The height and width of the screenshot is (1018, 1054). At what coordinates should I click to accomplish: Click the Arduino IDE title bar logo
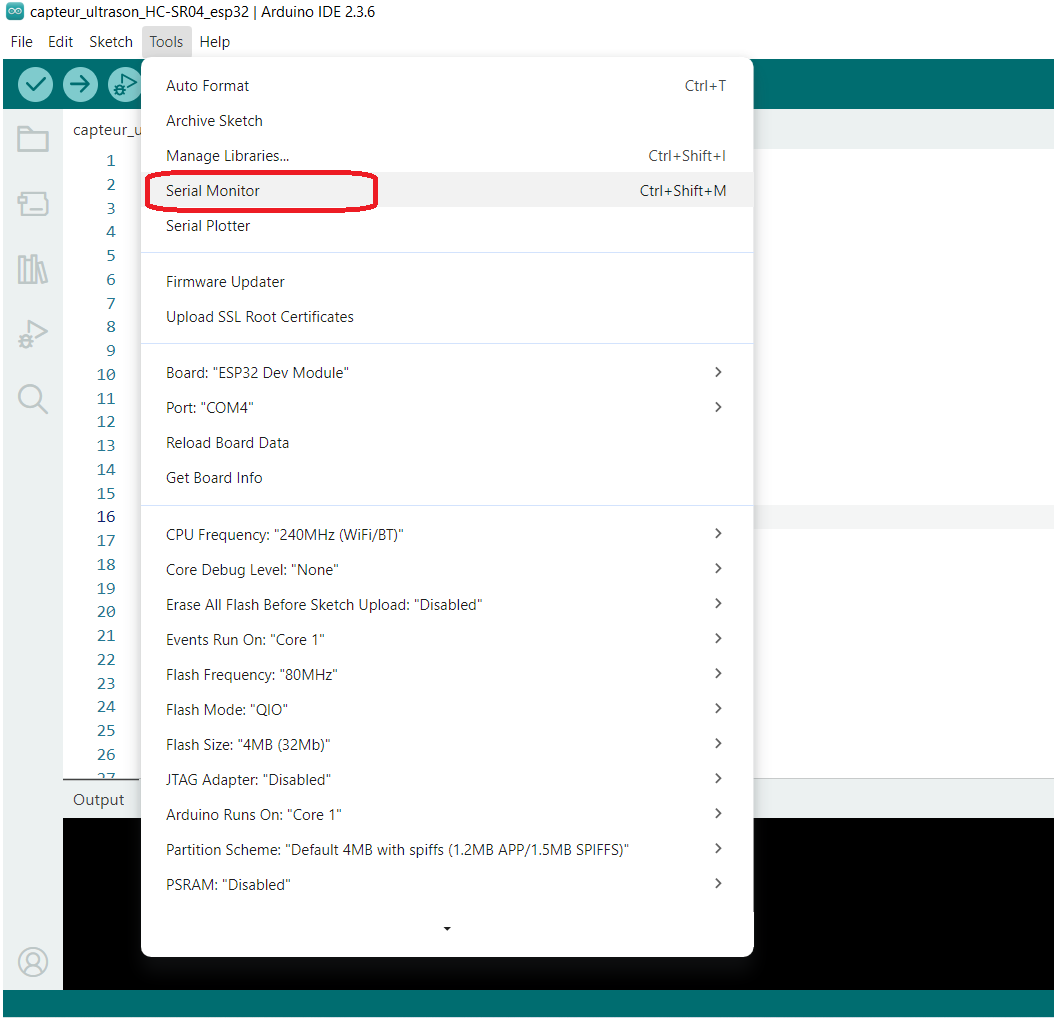click(15, 11)
